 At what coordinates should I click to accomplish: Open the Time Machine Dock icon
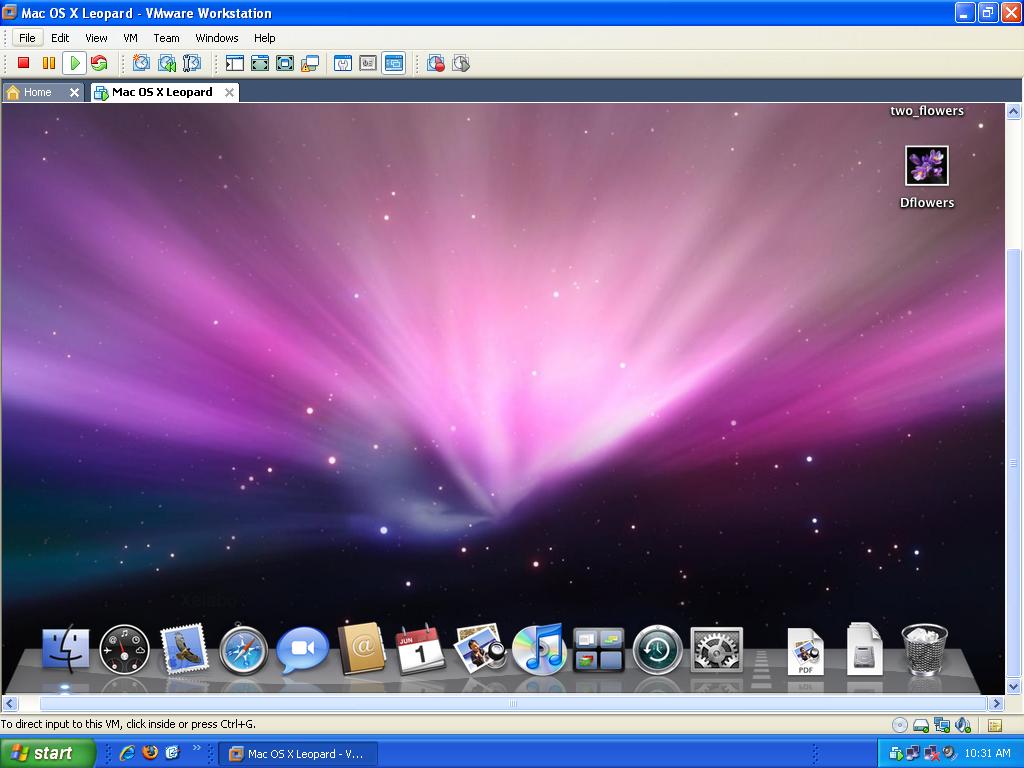click(657, 650)
